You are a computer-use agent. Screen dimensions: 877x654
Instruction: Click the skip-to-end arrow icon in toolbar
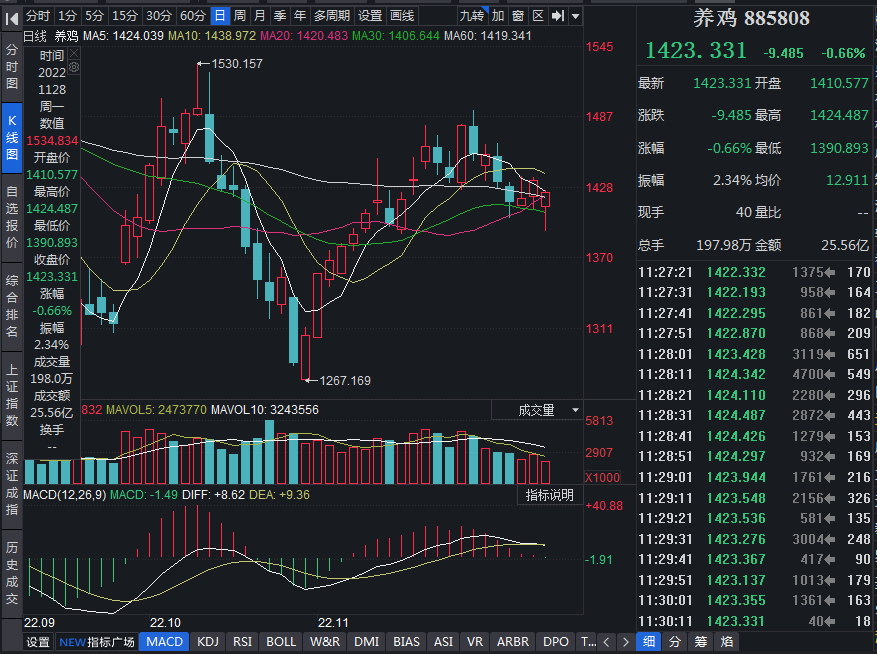pos(559,16)
